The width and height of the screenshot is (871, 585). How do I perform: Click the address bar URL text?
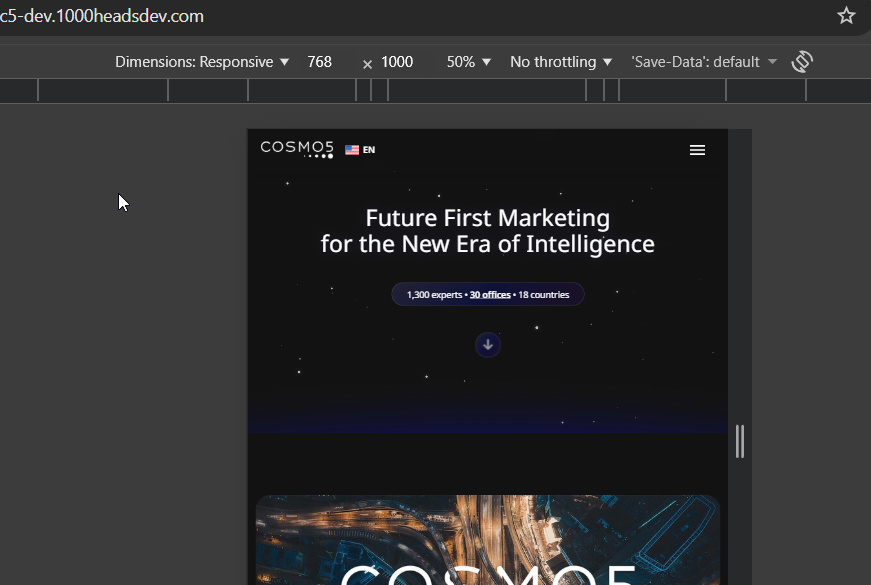click(102, 16)
